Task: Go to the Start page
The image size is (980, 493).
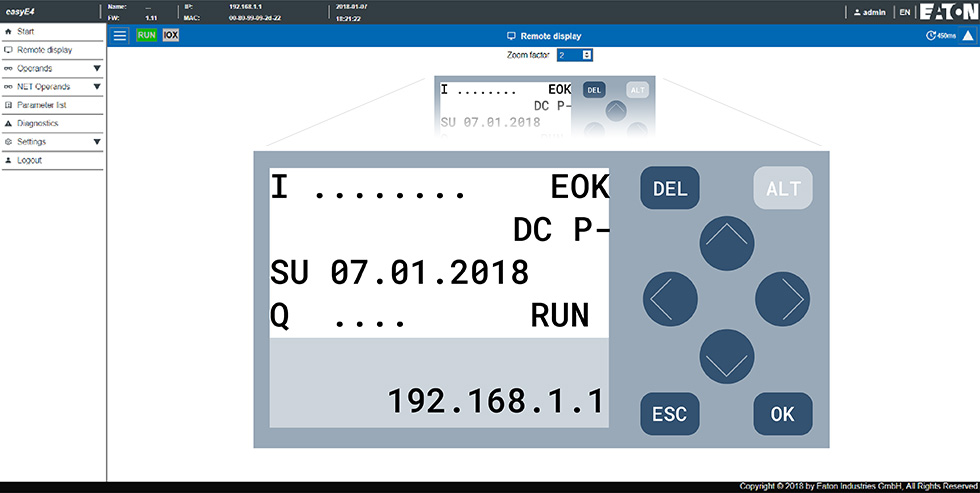Action: pyautogui.click(x=52, y=31)
